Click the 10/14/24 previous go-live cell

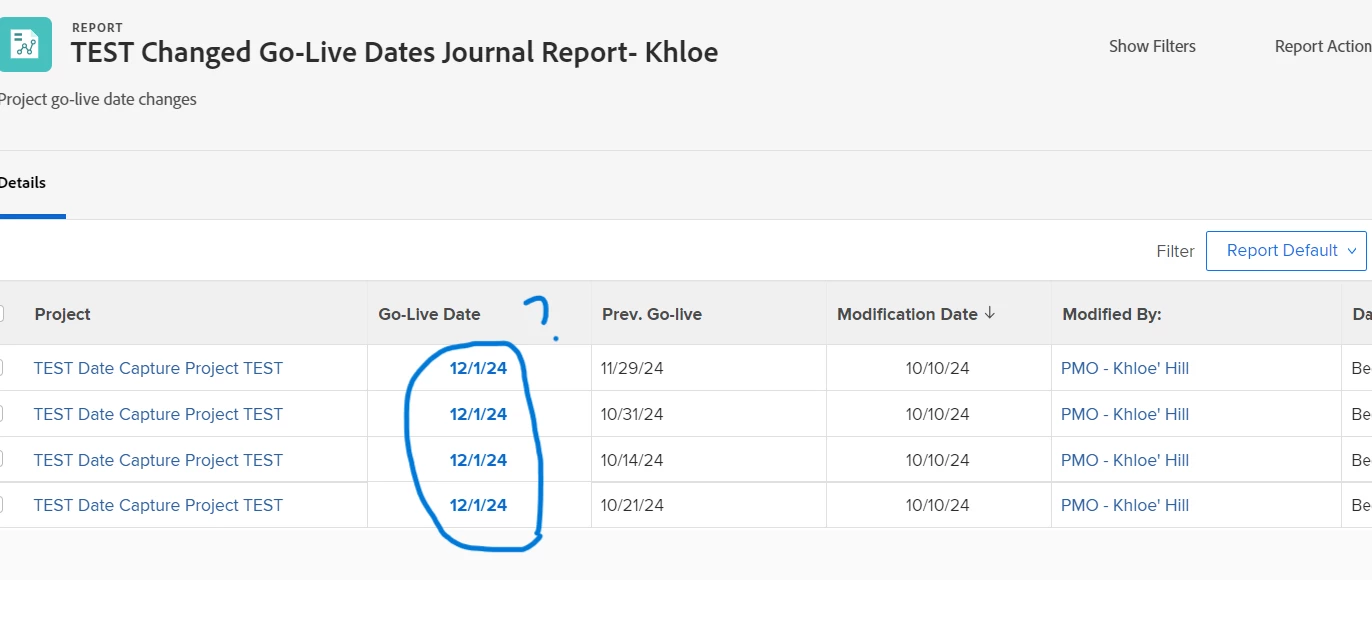tap(632, 460)
